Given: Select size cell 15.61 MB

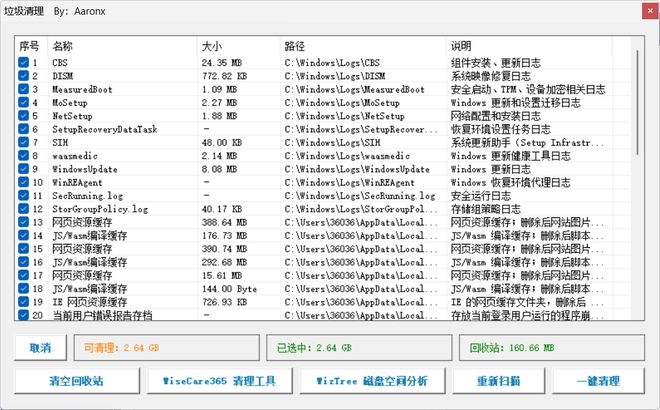Looking at the screenshot, I should pyautogui.click(x=221, y=276).
